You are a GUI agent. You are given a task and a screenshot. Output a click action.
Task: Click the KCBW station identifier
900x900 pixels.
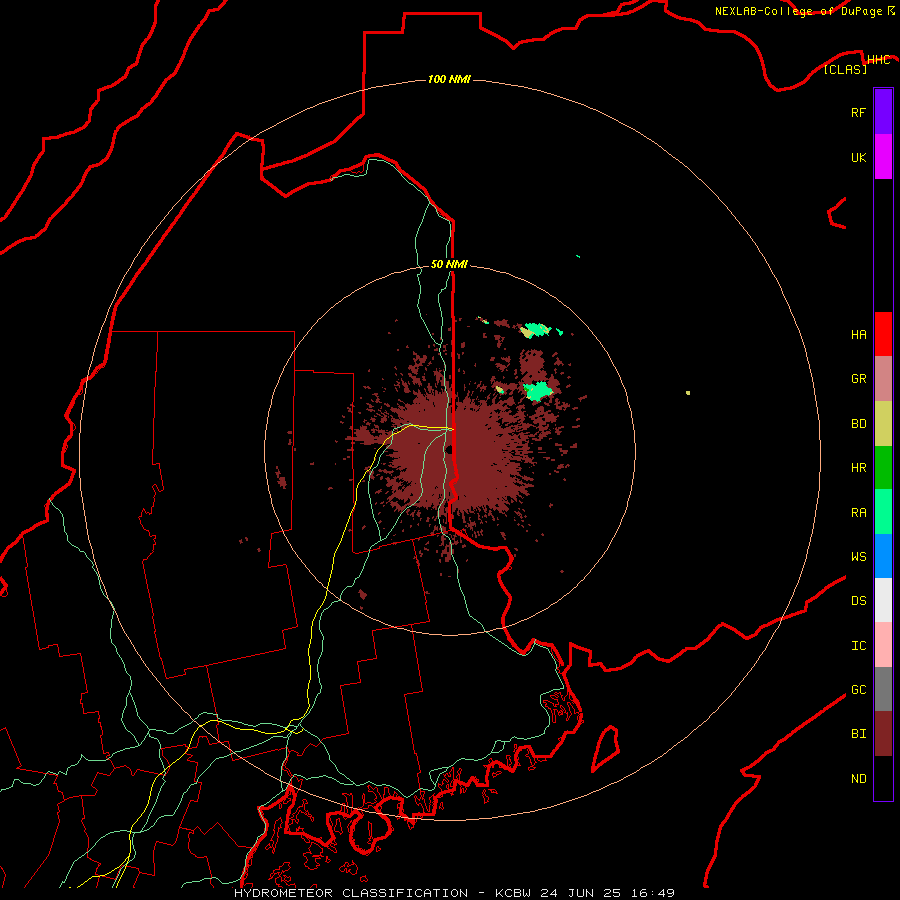513,893
